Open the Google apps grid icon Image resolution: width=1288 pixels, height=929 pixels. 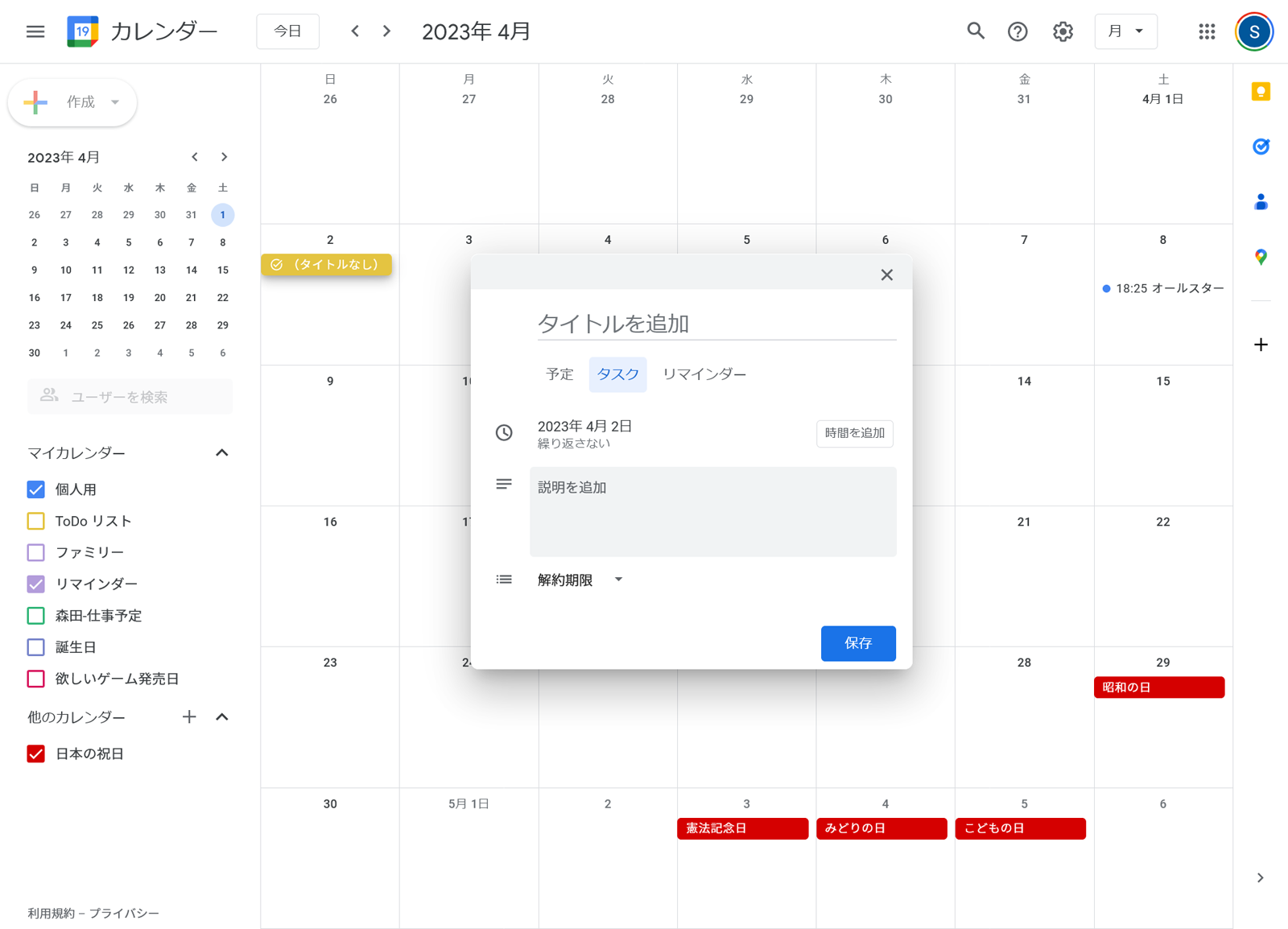(x=1206, y=31)
